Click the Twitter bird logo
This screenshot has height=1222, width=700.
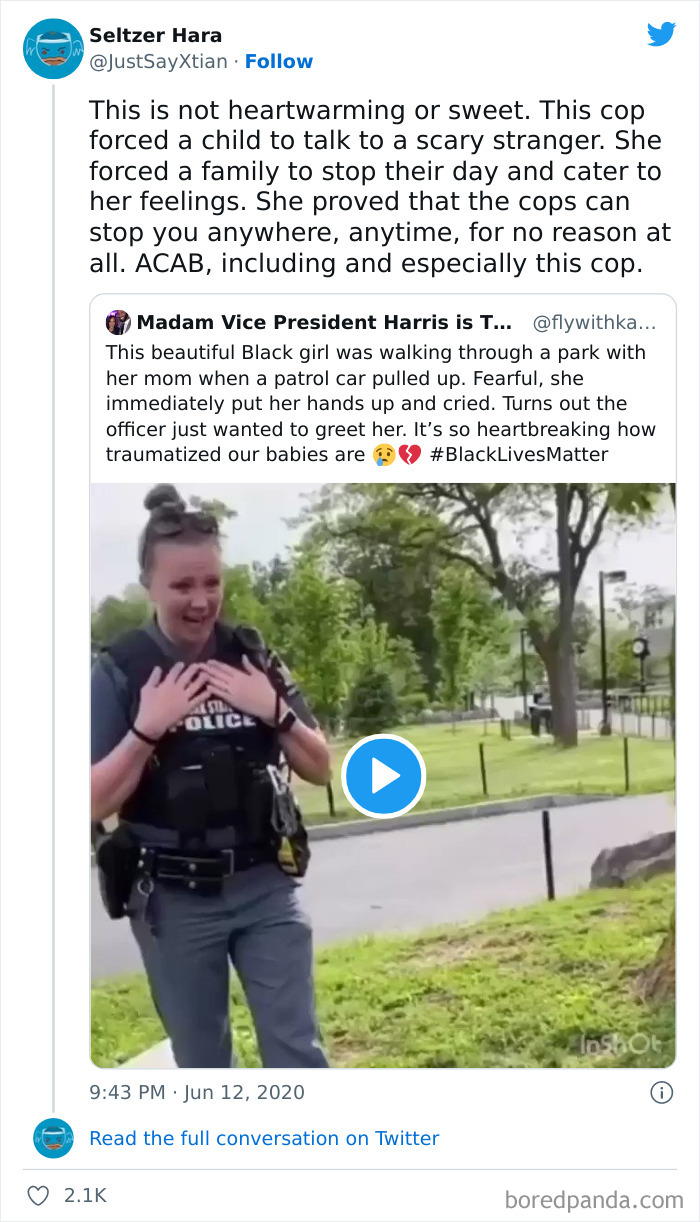661,34
